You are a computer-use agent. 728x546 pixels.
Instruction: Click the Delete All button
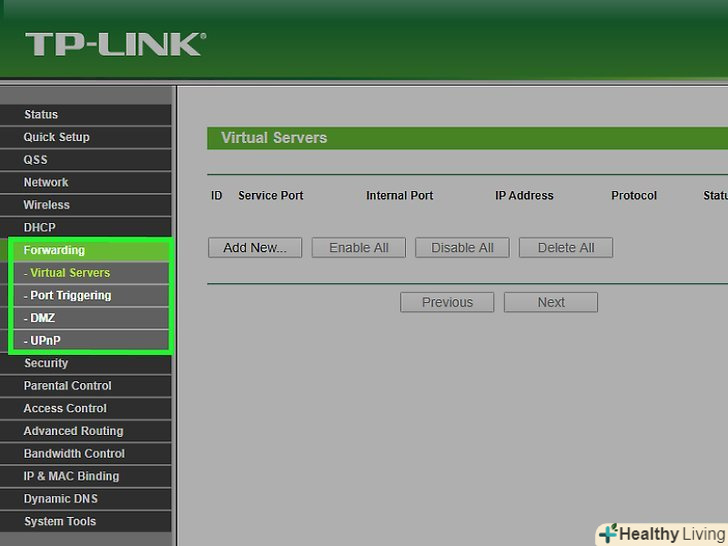point(566,248)
